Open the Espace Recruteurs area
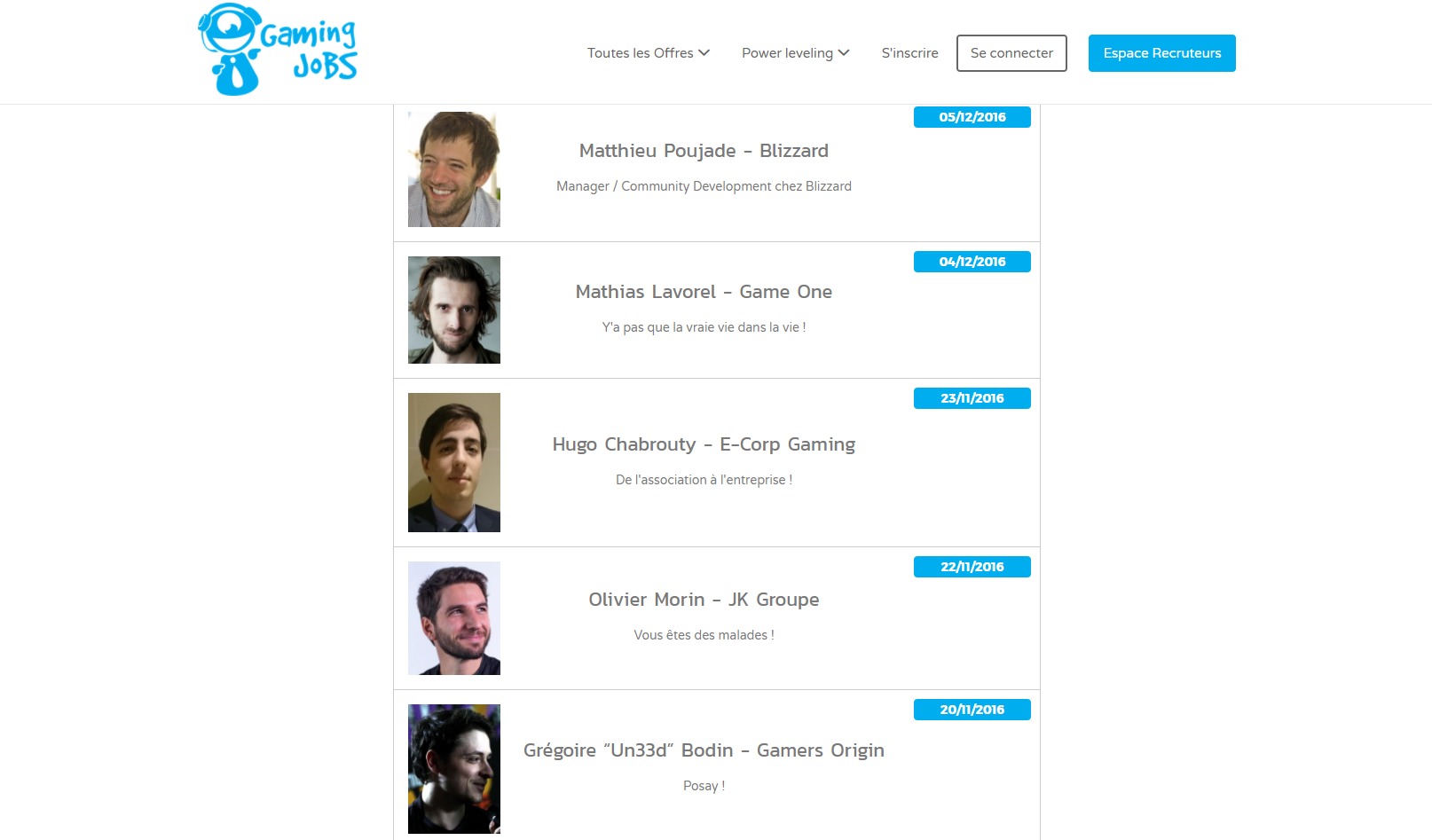1432x840 pixels. point(1161,53)
